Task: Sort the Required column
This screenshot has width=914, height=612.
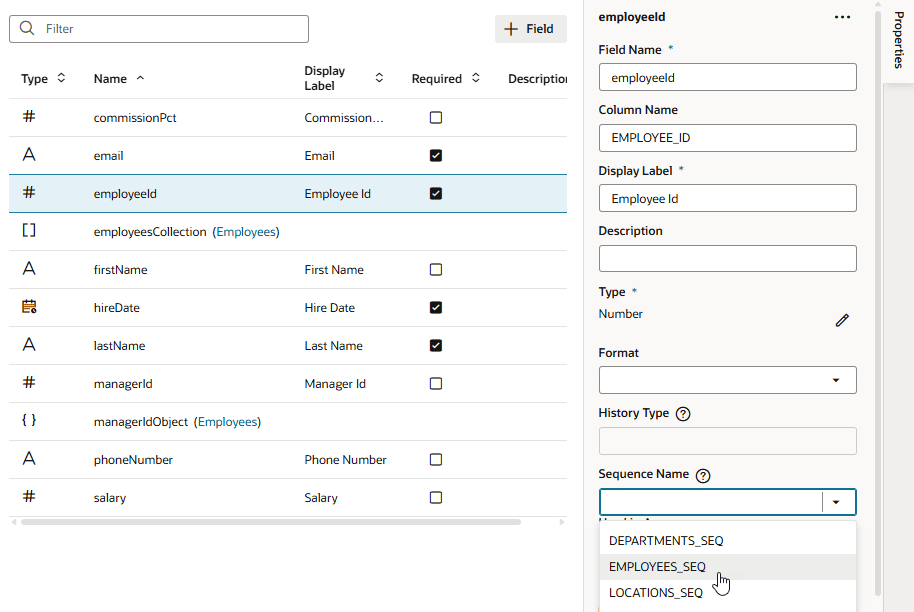Action: (x=476, y=78)
